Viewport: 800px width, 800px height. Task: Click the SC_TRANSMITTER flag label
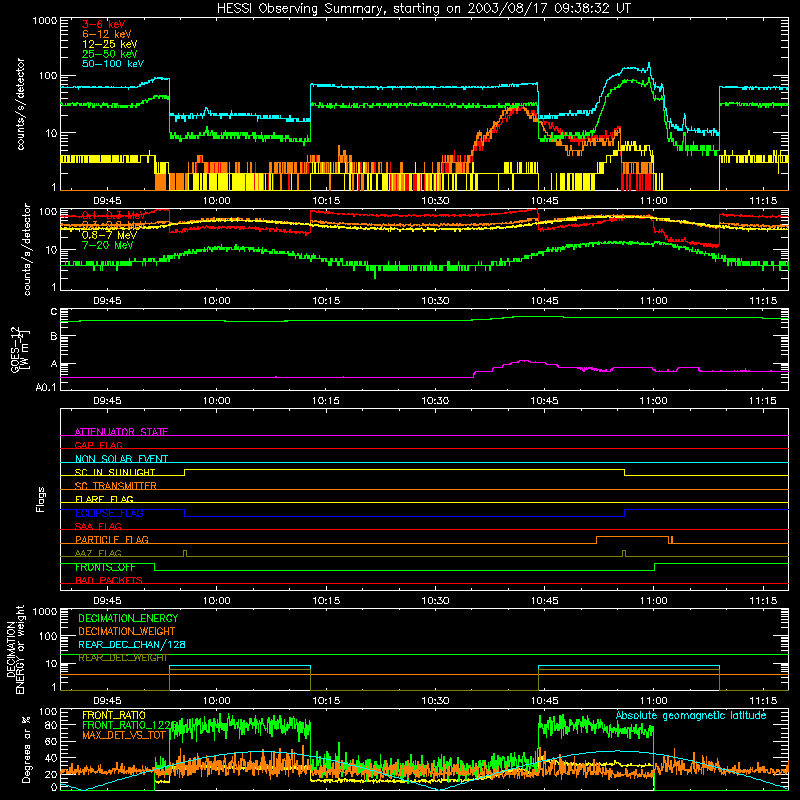[x=116, y=485]
